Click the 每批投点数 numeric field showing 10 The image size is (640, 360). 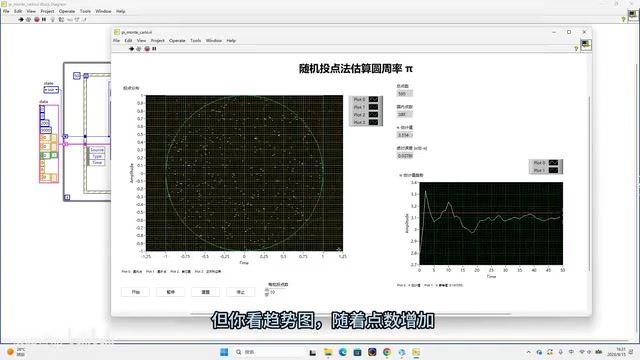pos(278,292)
